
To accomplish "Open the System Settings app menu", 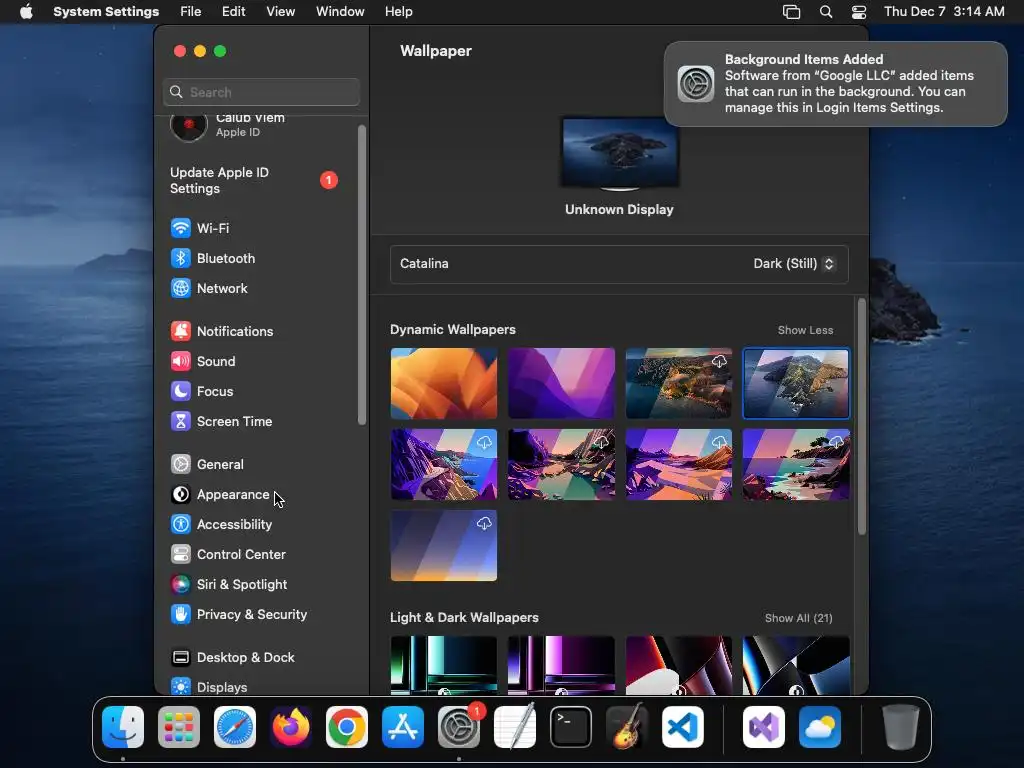I will click(x=106, y=12).
